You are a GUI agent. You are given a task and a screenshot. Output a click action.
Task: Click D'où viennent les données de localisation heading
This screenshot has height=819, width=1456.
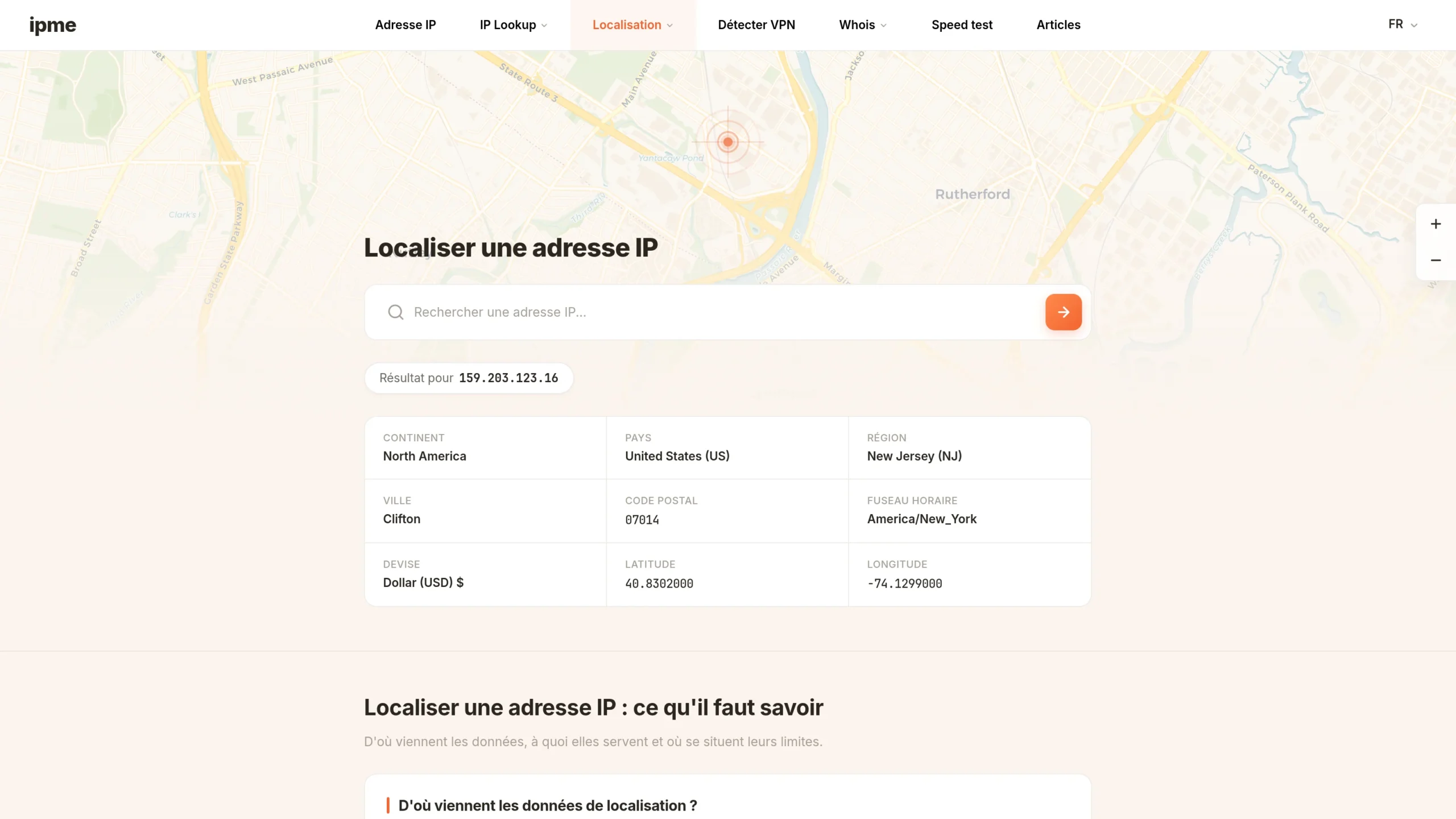(x=547, y=805)
